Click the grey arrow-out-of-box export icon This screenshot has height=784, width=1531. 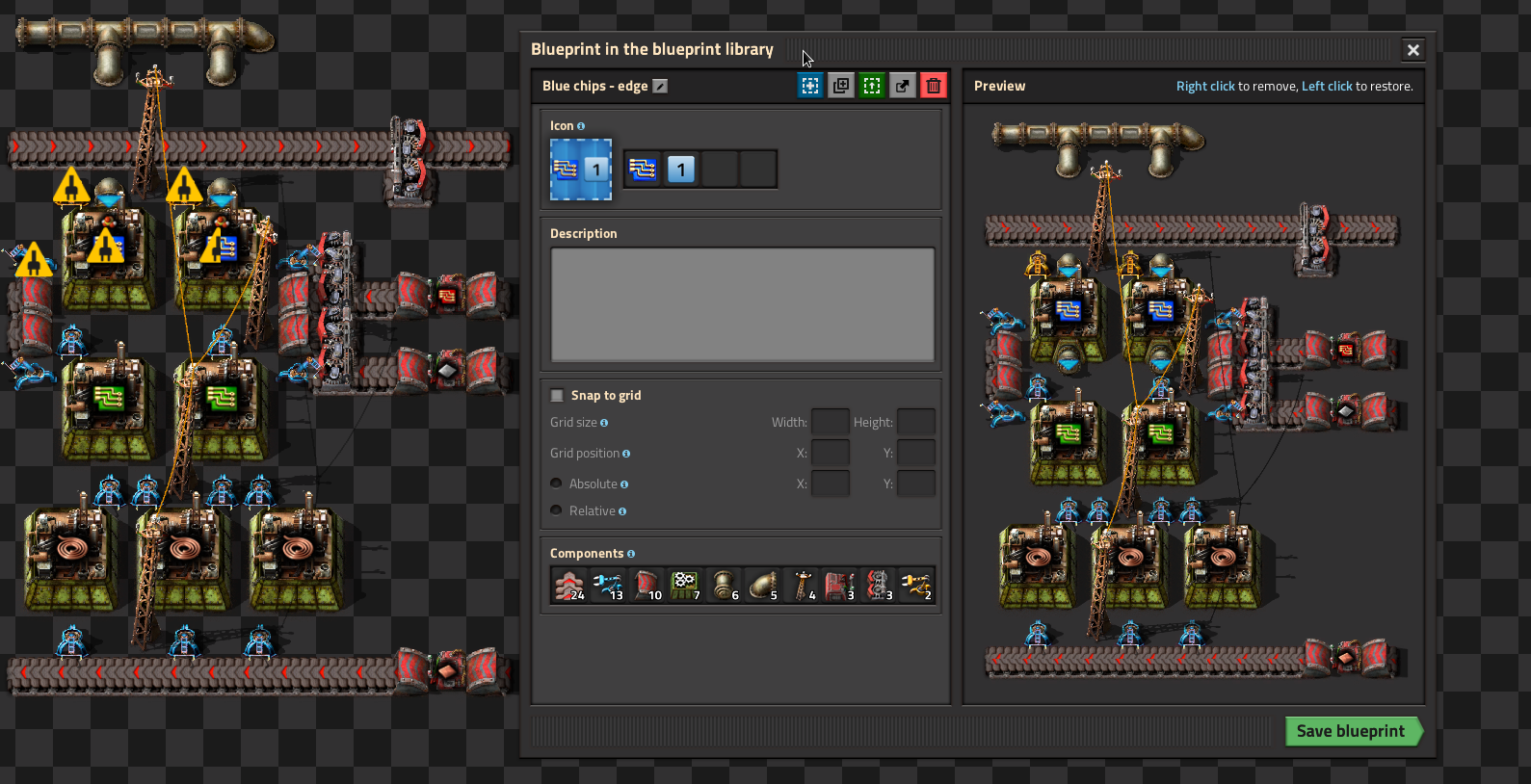pos(903,86)
